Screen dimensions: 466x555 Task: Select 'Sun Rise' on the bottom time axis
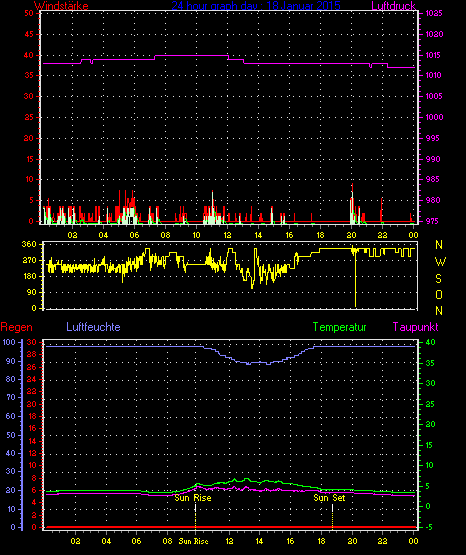[193, 541]
